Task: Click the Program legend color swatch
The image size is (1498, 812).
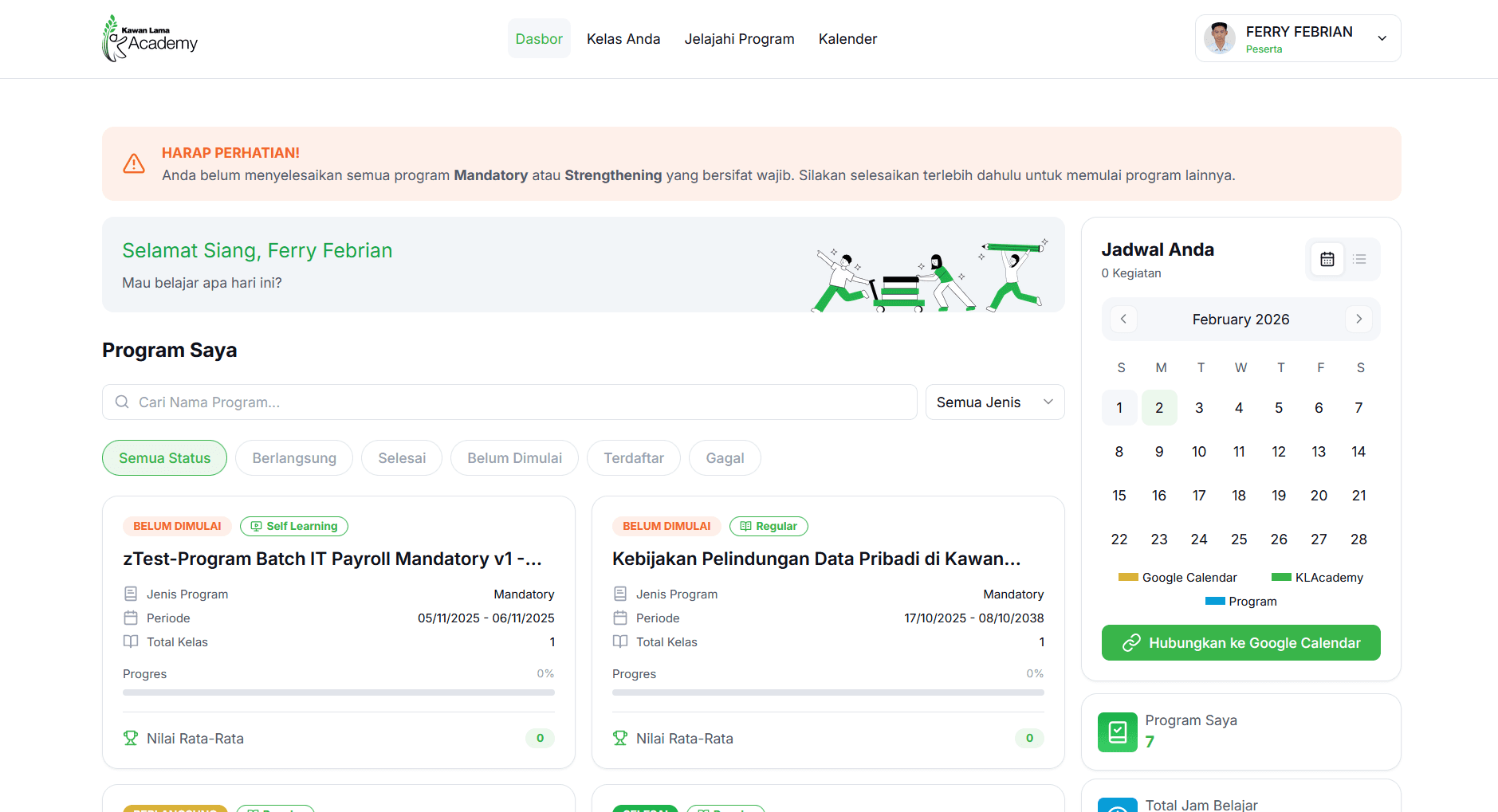Action: pos(1215,601)
